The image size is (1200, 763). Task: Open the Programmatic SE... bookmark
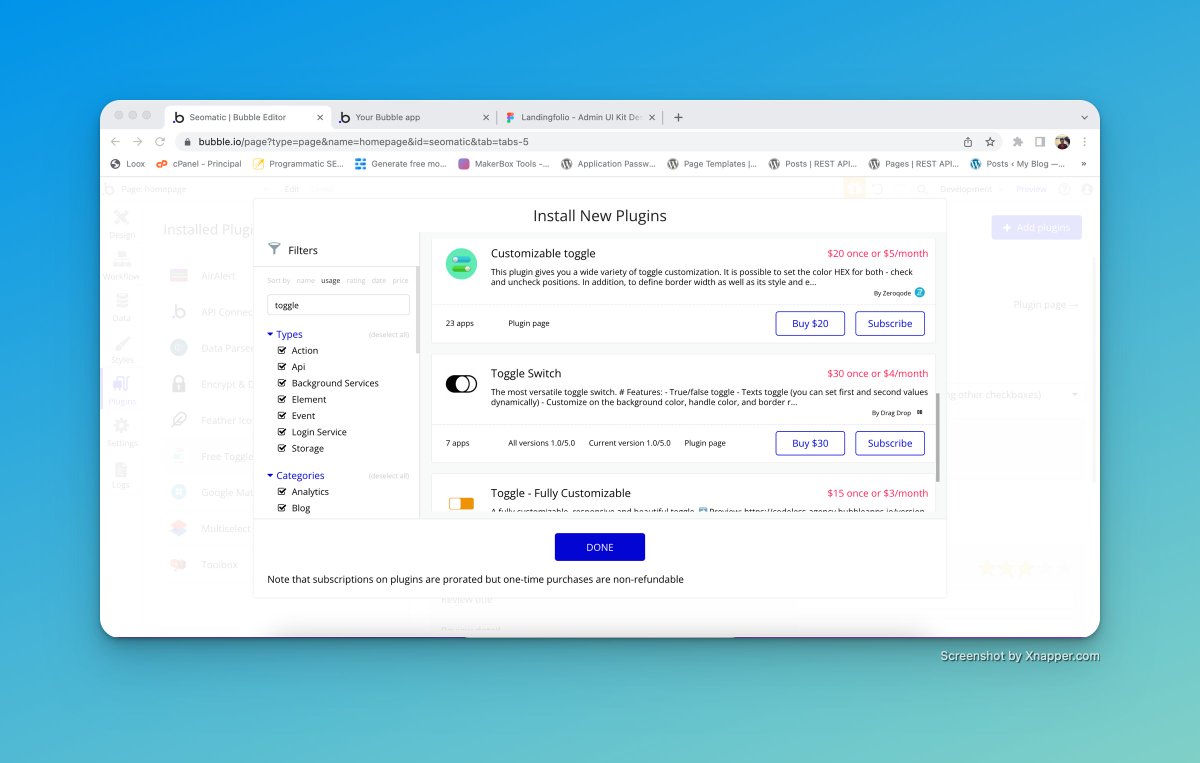point(297,164)
